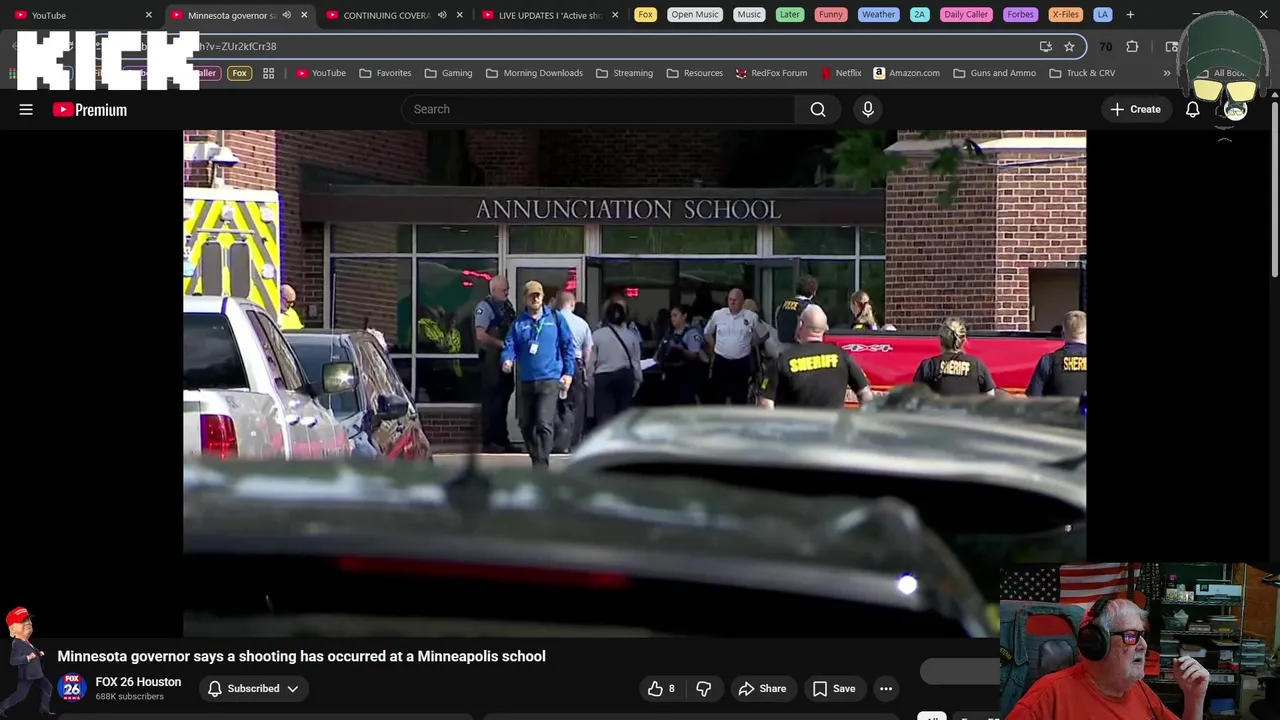
Task: Open RedFox Forum bookmark
Action: tap(771, 73)
